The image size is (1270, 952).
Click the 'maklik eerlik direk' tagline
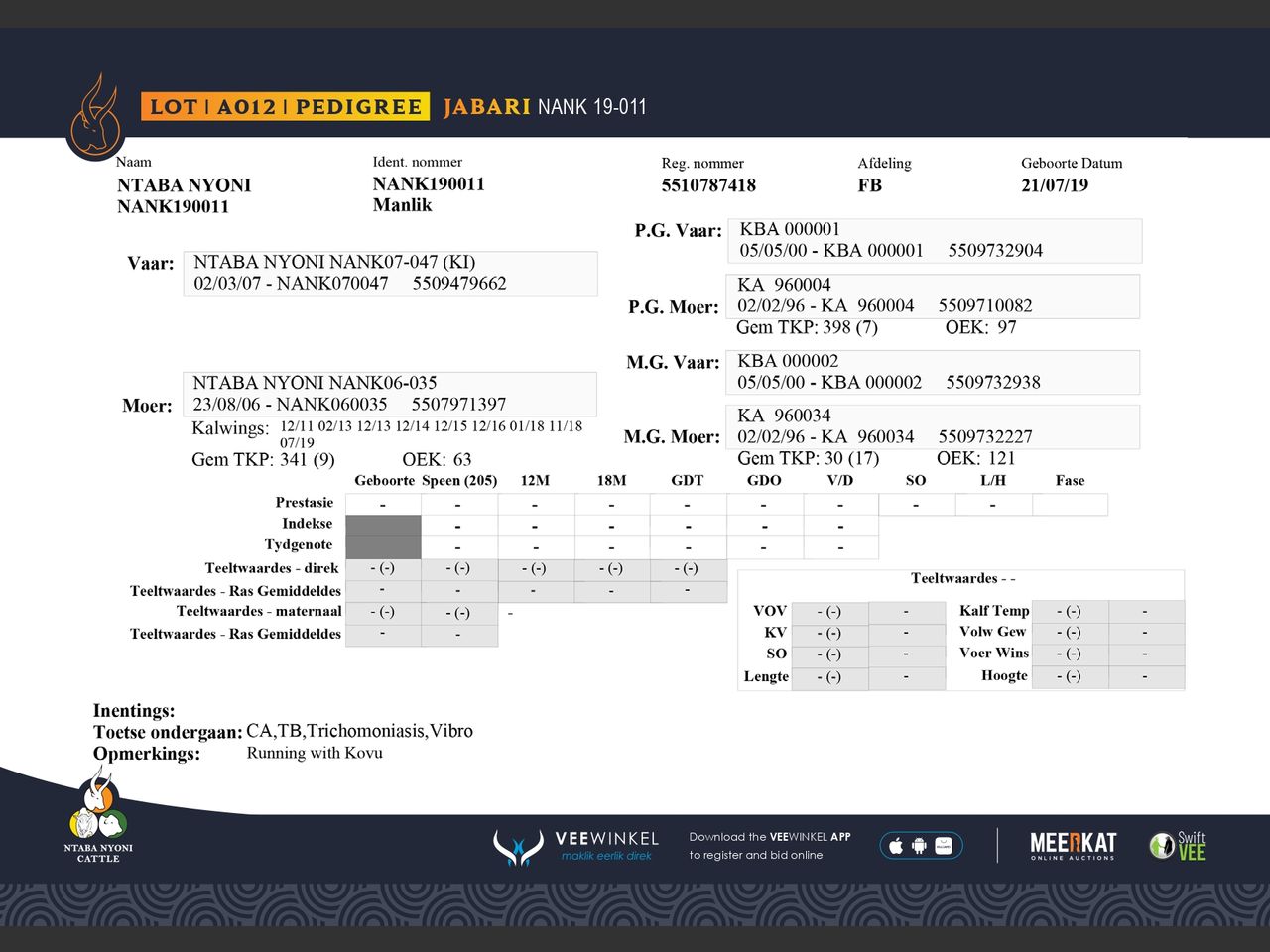coord(606,856)
